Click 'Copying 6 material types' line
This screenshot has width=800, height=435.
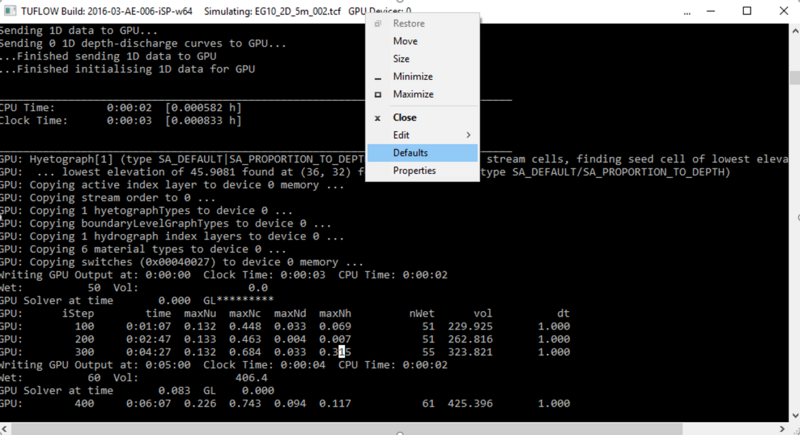click(143, 249)
